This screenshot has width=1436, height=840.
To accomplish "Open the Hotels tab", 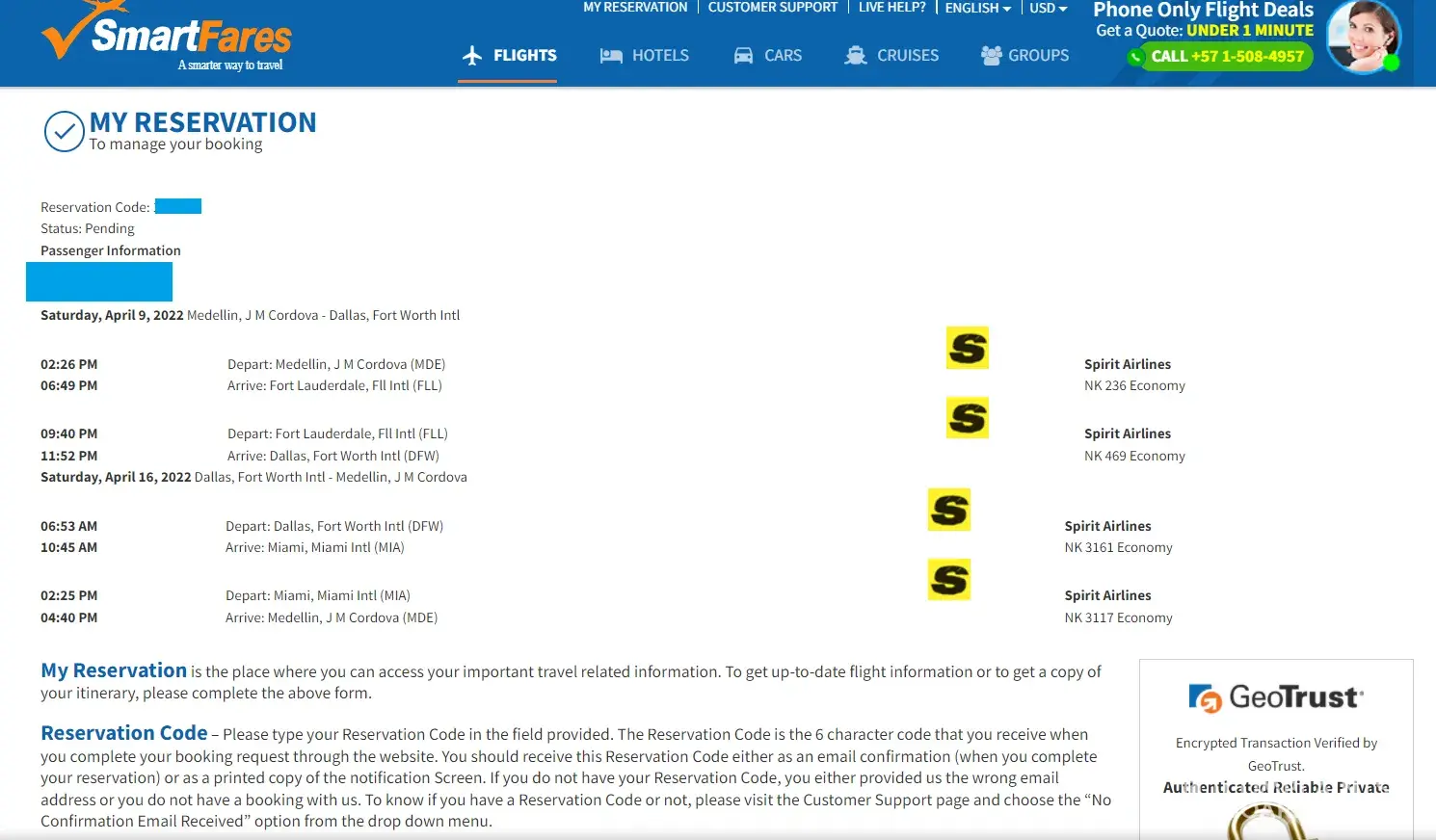I will point(644,56).
